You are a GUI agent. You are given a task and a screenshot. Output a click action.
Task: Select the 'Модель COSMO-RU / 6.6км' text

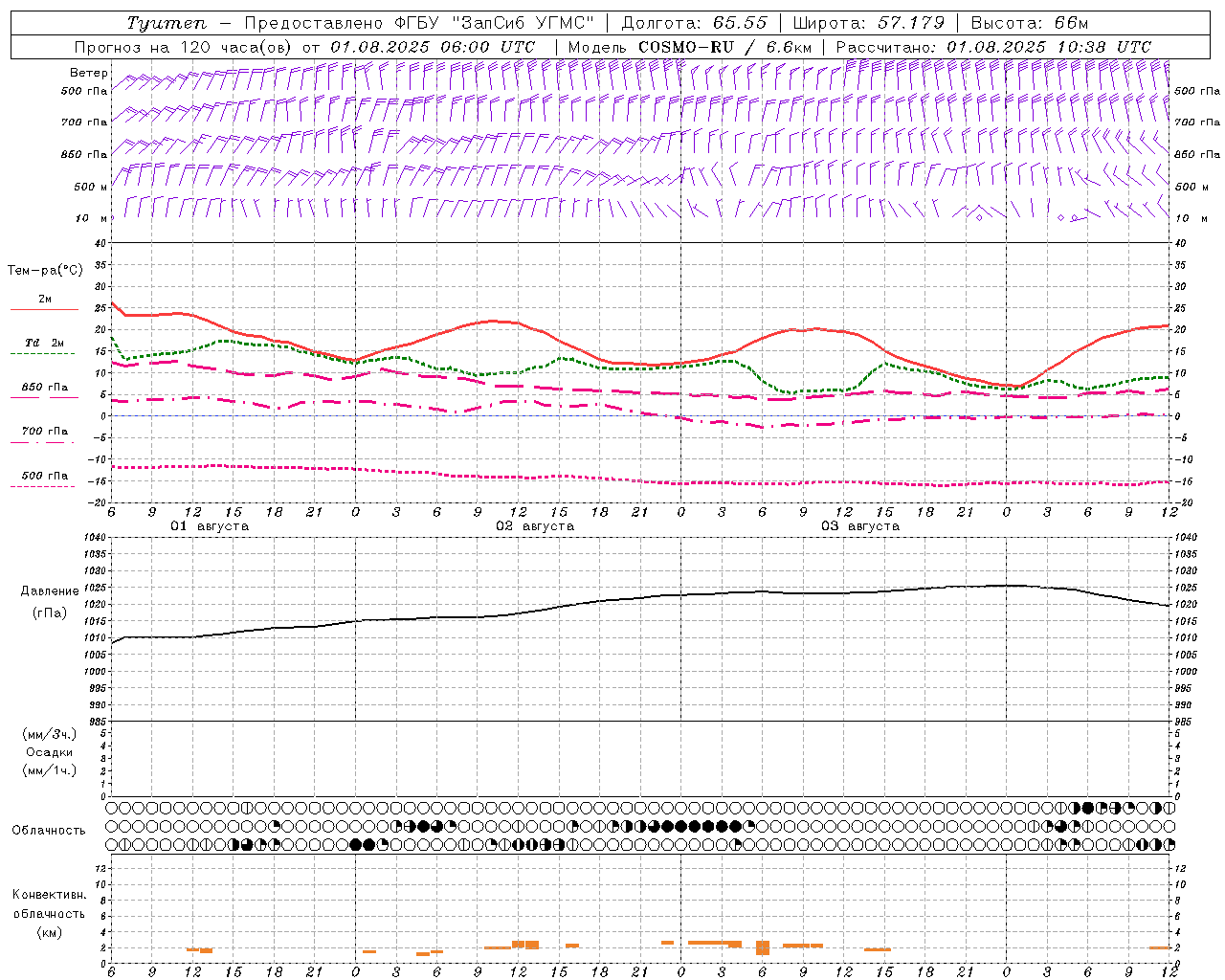click(x=690, y=47)
